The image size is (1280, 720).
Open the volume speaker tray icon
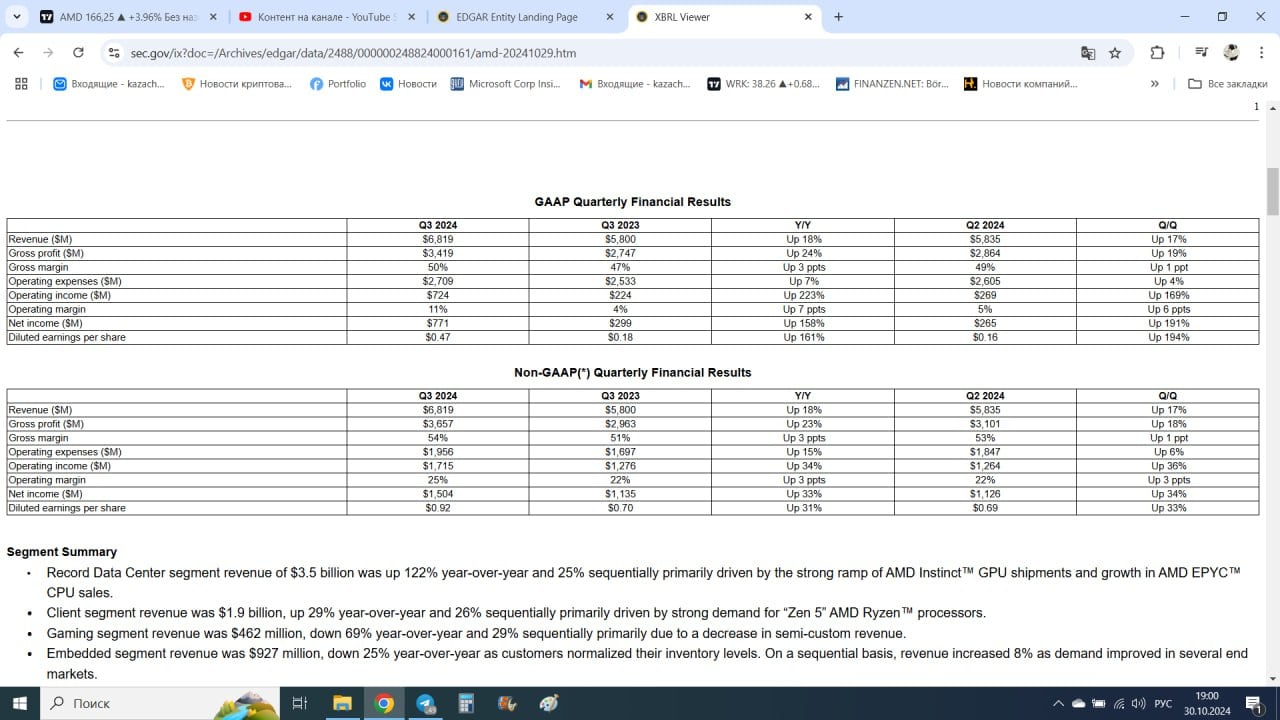[1138, 703]
